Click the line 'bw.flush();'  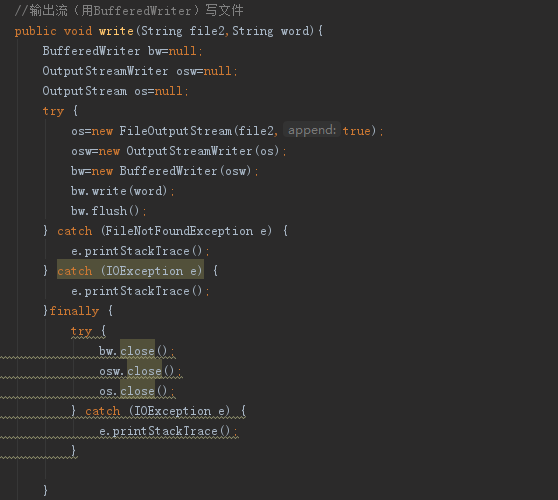(x=109, y=211)
